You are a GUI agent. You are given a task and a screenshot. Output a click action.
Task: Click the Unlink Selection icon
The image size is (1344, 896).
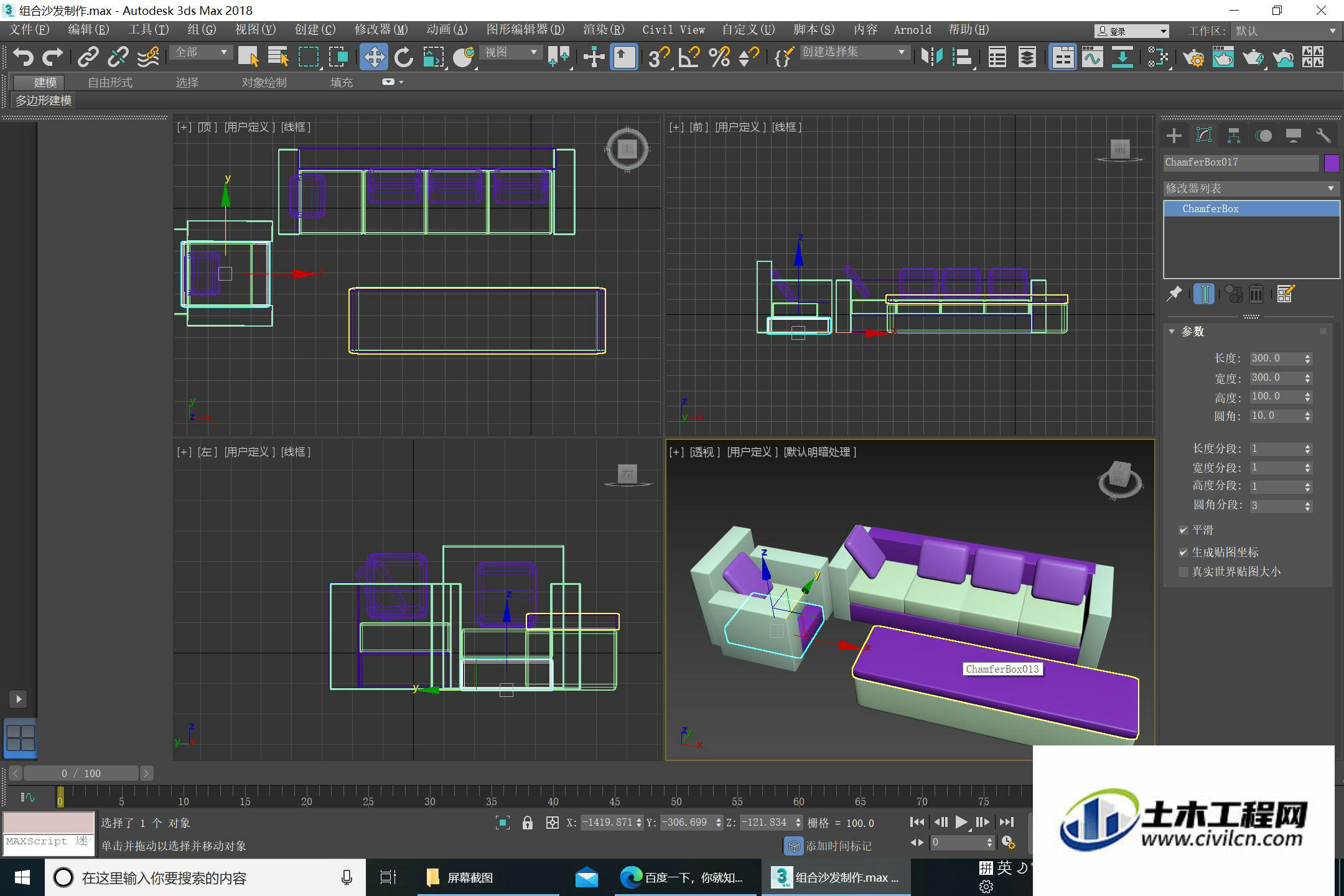(x=118, y=57)
